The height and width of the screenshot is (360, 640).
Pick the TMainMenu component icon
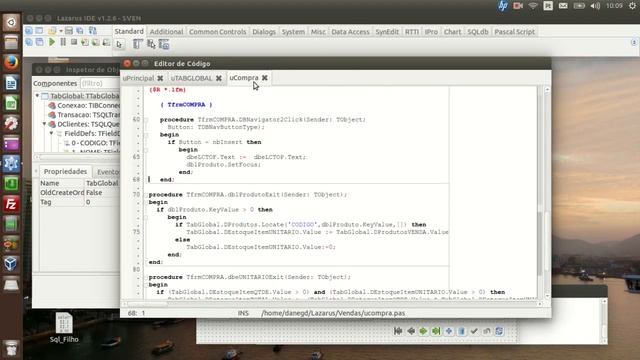(x=138, y=44)
